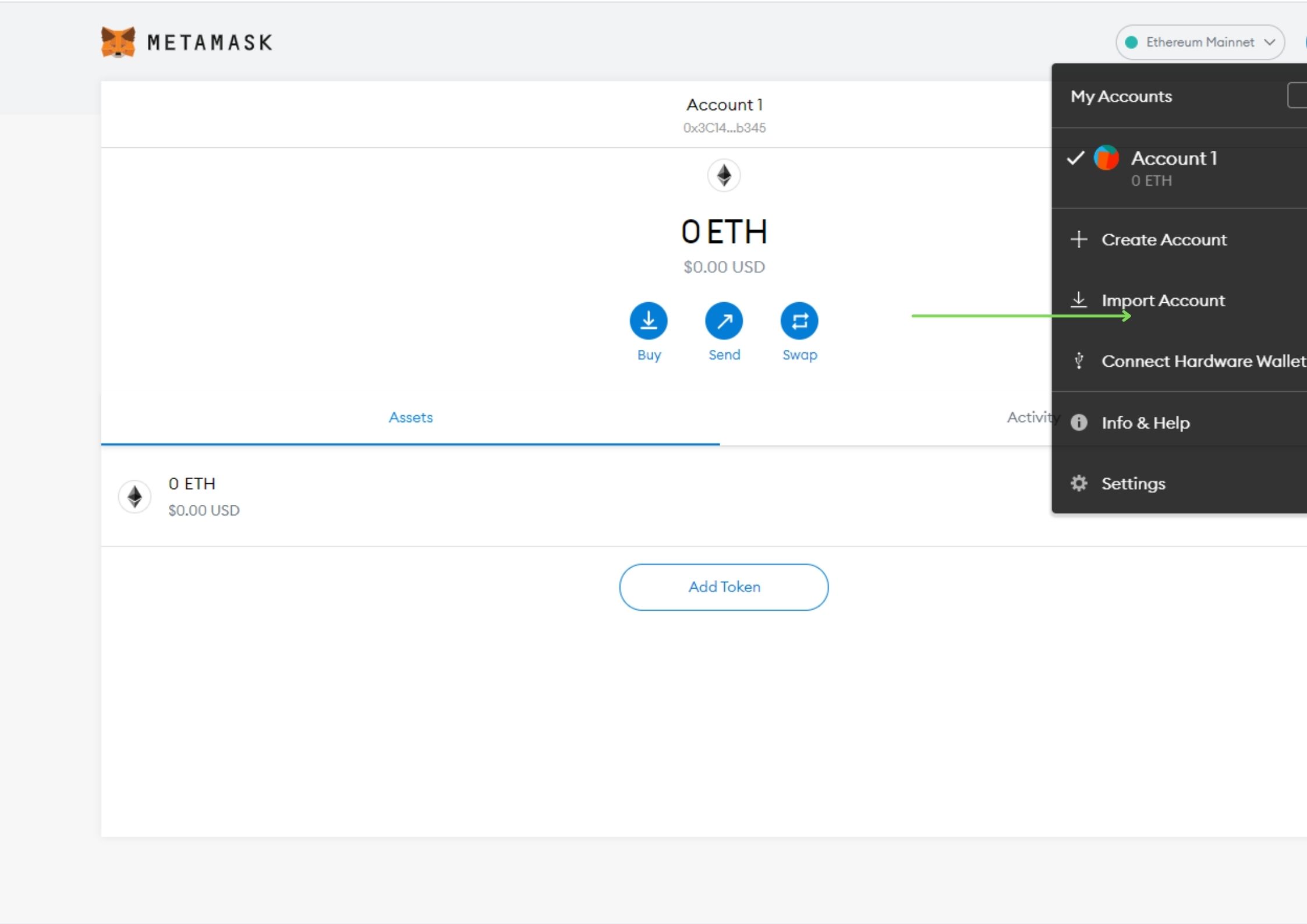
Task: Click the Settings gear icon
Action: (x=1079, y=483)
